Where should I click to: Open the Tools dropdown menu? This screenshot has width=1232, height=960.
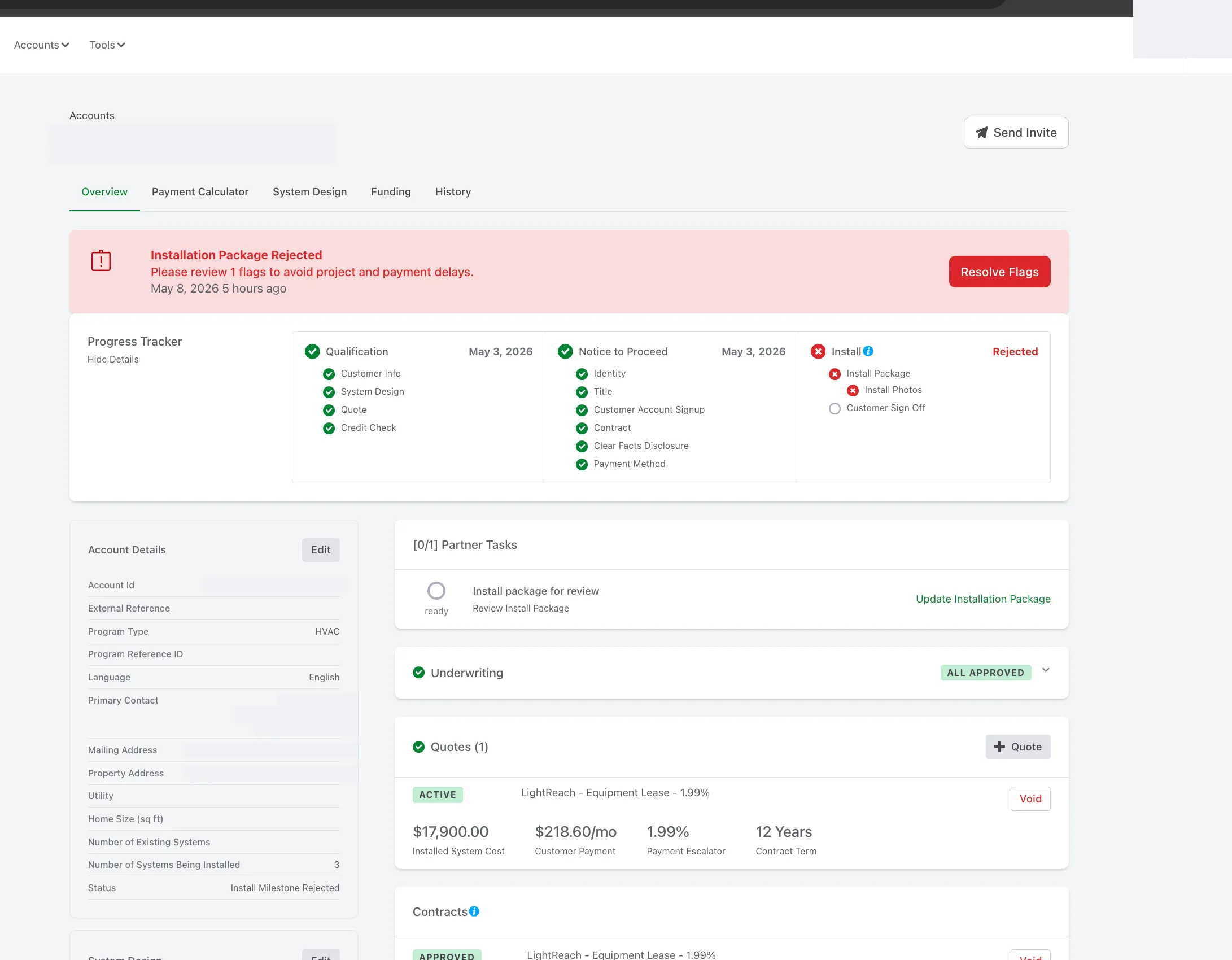(107, 45)
